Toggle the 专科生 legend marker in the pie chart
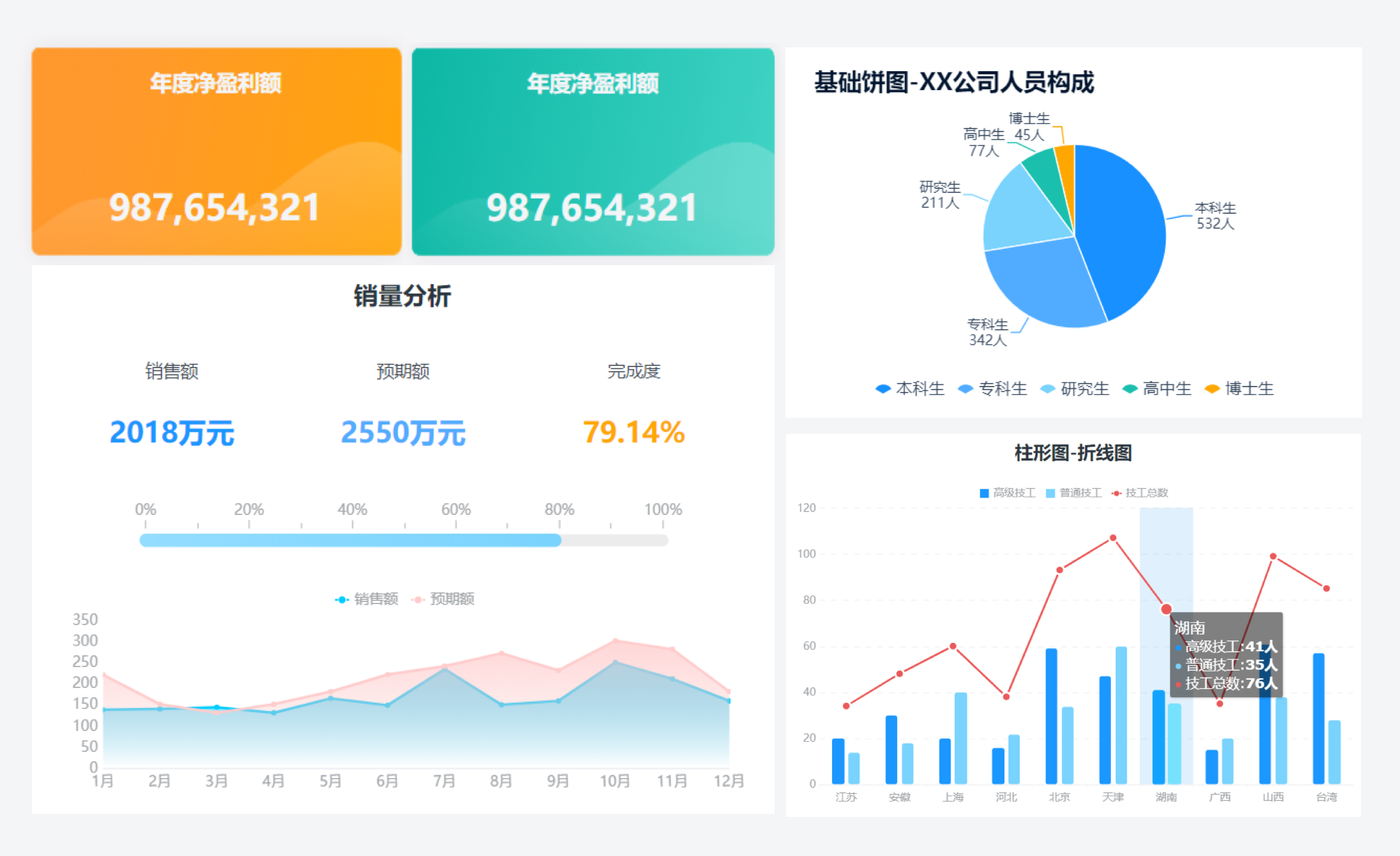The width and height of the screenshot is (1400, 856). tap(965, 389)
